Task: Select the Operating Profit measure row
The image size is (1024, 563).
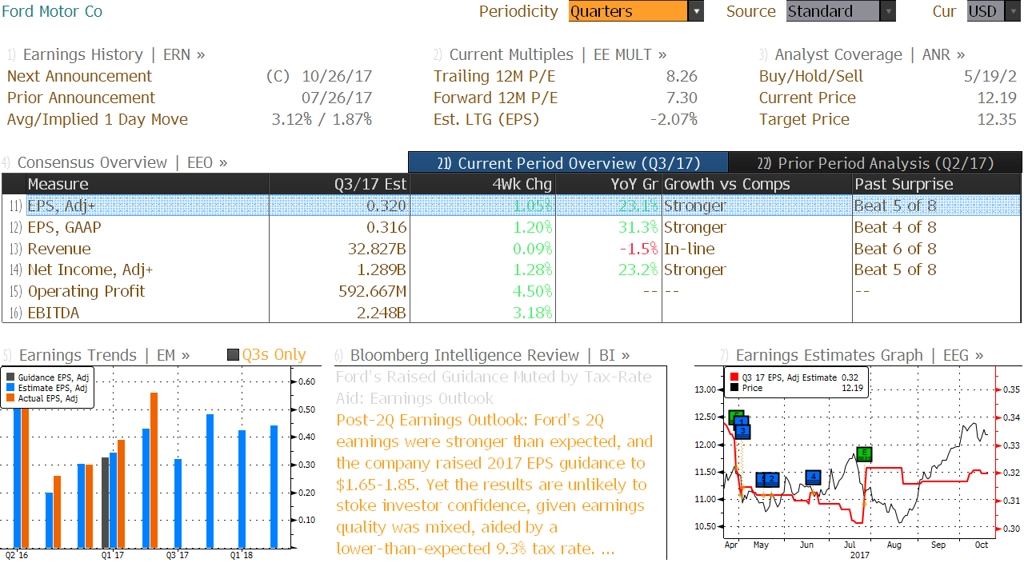Action: click(x=511, y=291)
